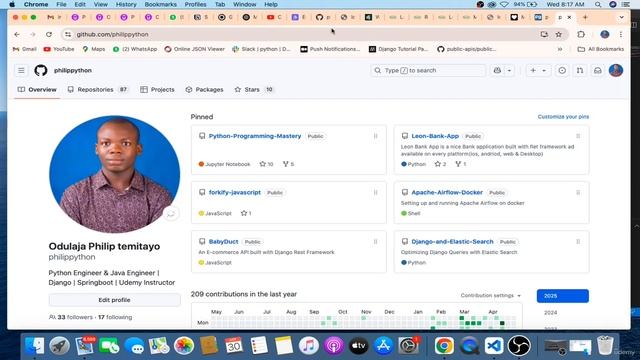Open the Bookmarks menu in the menu bar
Image resolution: width=640 pixels, height=360 pixels.
160,4
